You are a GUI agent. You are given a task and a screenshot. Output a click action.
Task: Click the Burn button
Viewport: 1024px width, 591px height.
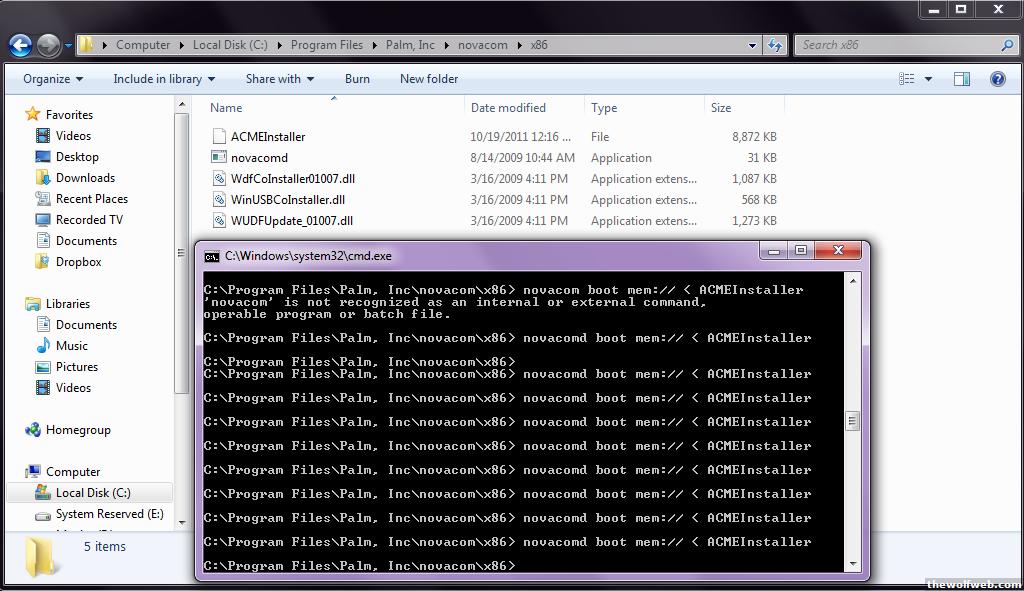pyautogui.click(x=357, y=79)
